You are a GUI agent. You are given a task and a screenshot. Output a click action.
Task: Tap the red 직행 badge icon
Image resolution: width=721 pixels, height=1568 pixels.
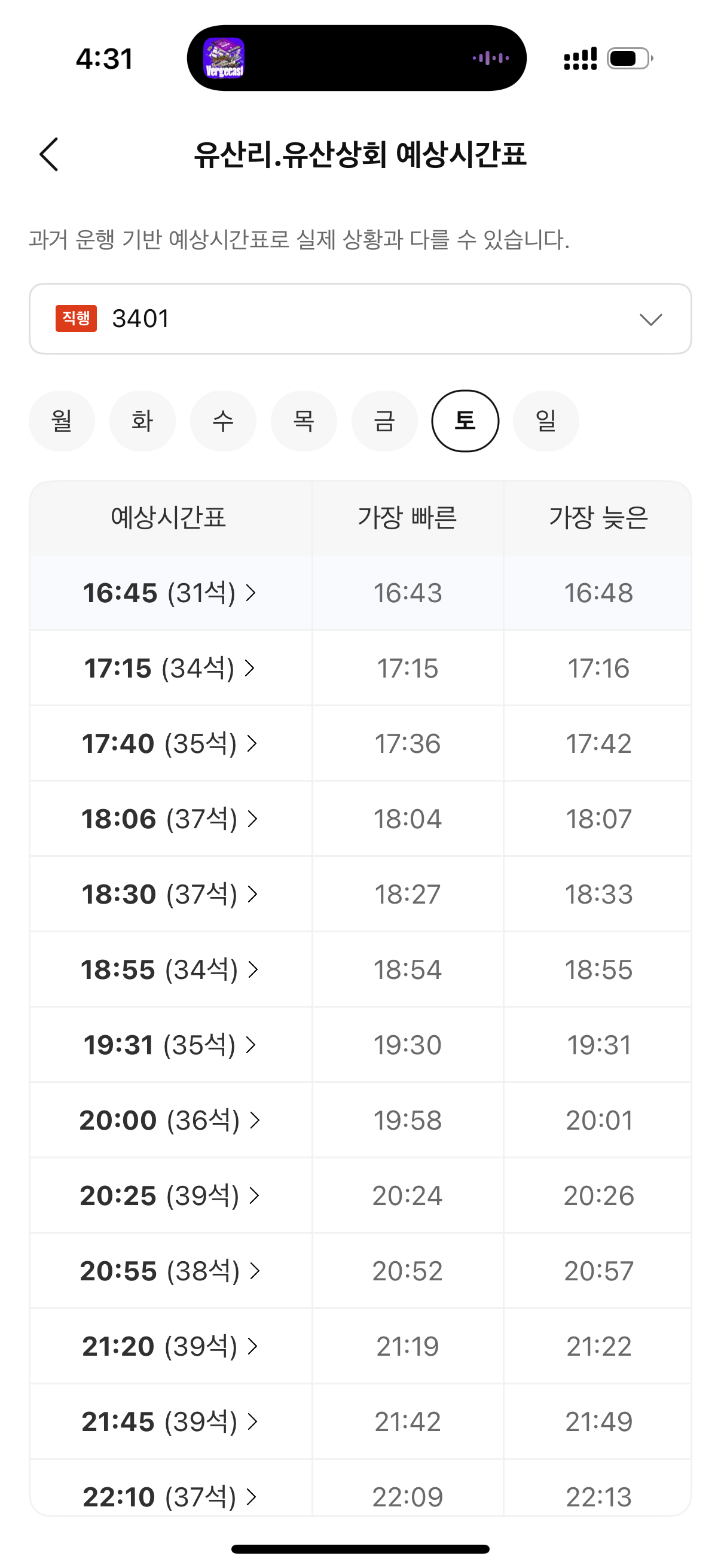click(x=76, y=318)
